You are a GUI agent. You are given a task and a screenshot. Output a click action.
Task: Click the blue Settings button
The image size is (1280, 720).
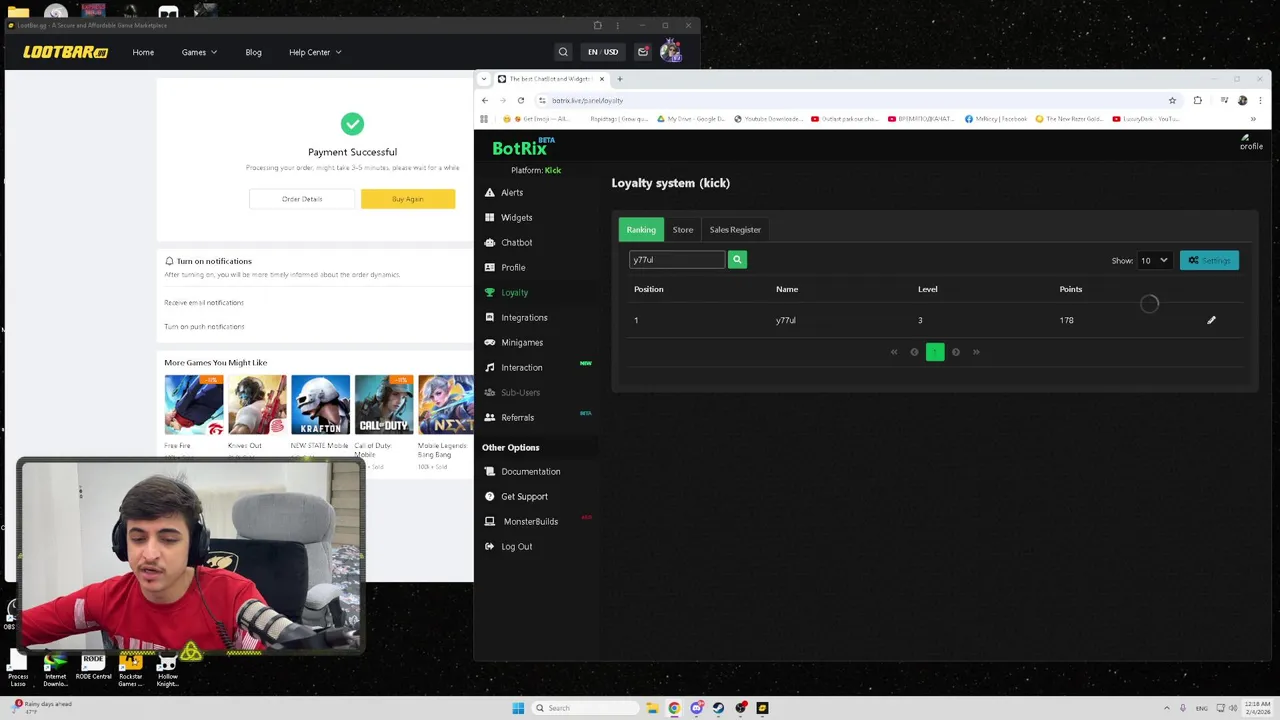tap(1209, 260)
